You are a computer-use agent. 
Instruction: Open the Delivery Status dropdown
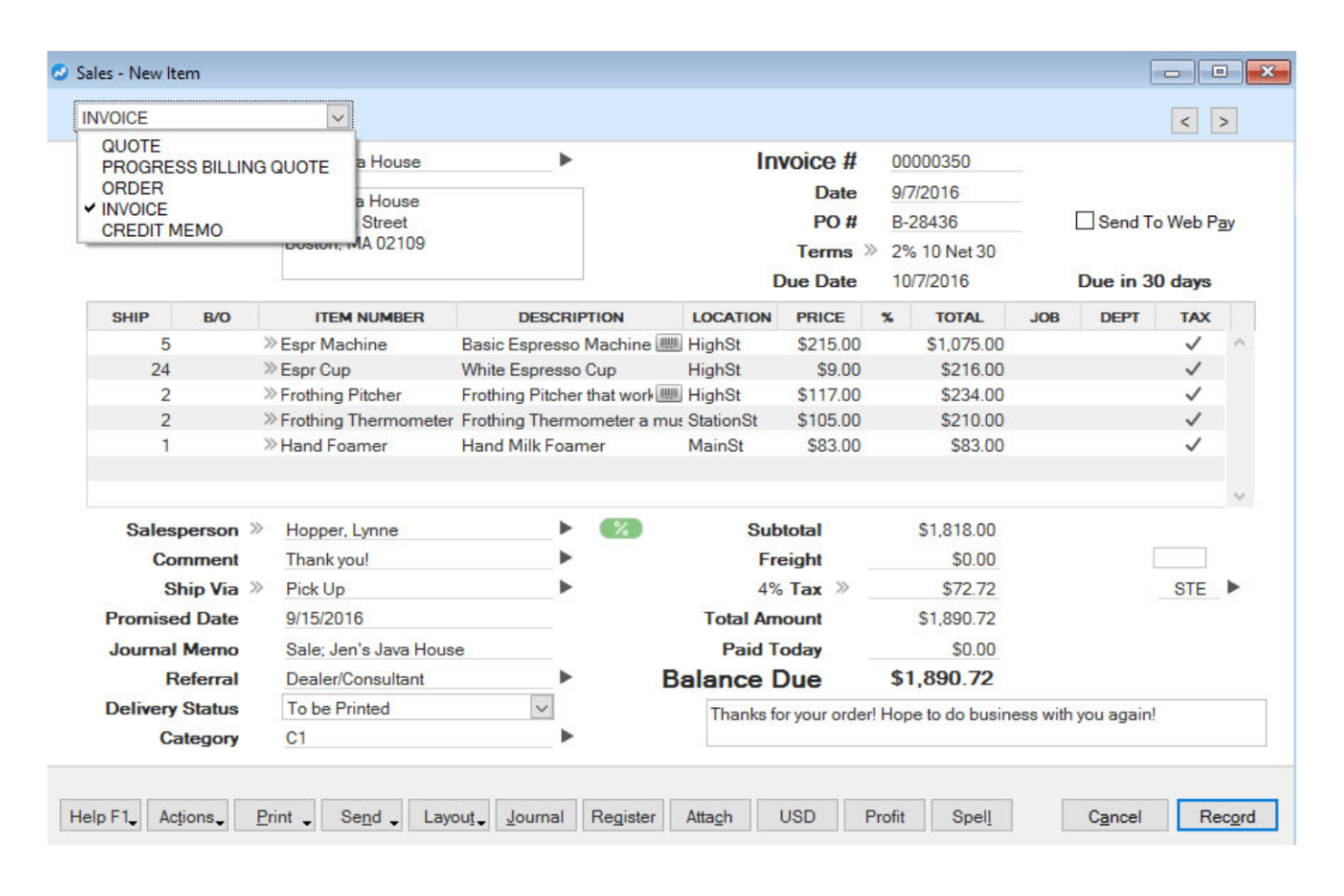point(540,707)
